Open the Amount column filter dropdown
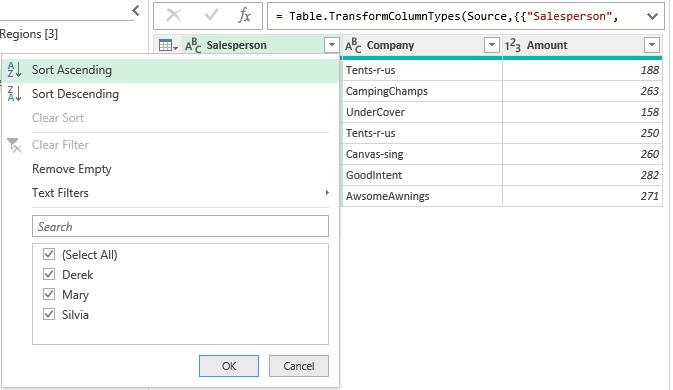 click(x=652, y=45)
